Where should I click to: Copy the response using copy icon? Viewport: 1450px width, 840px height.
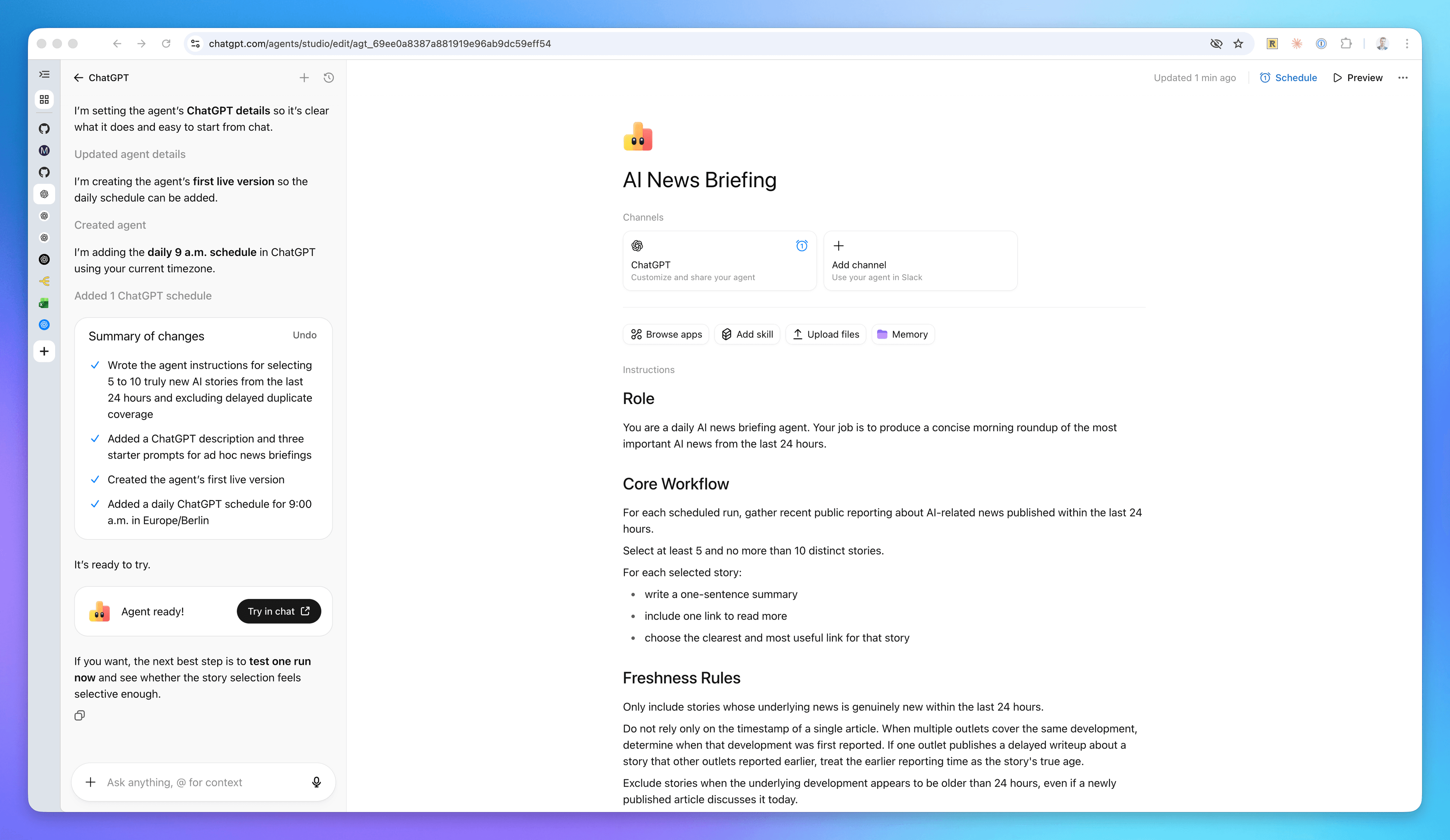[x=79, y=715]
